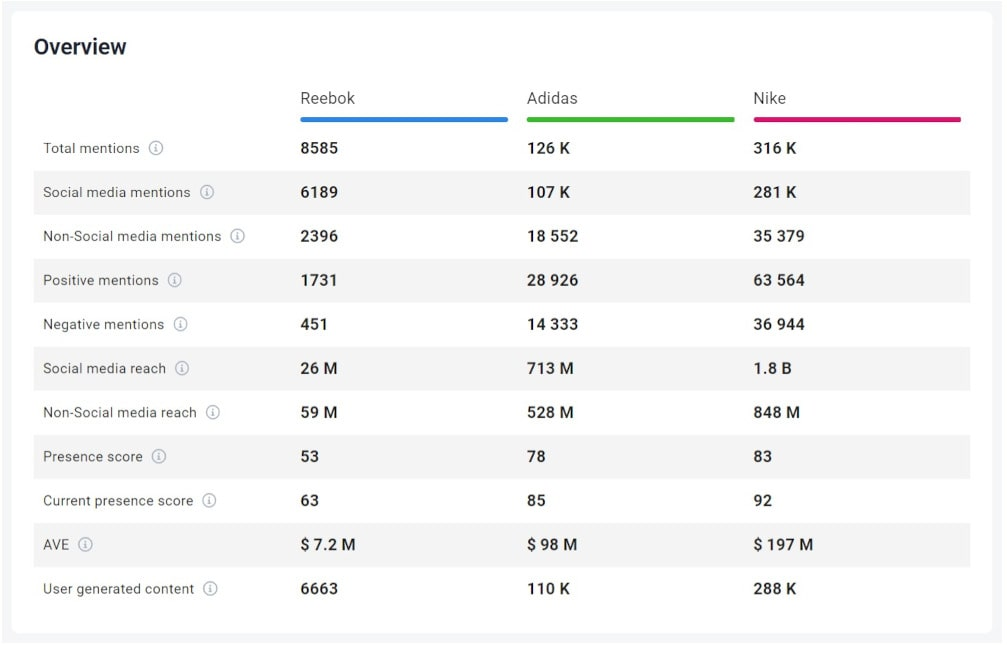Select the Reebok column header

pyautogui.click(x=328, y=98)
